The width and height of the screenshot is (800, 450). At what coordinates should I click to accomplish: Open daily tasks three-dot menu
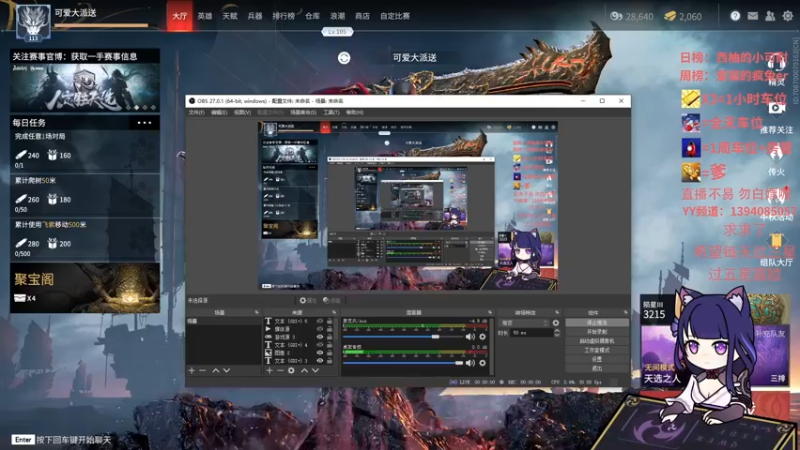click(x=144, y=122)
